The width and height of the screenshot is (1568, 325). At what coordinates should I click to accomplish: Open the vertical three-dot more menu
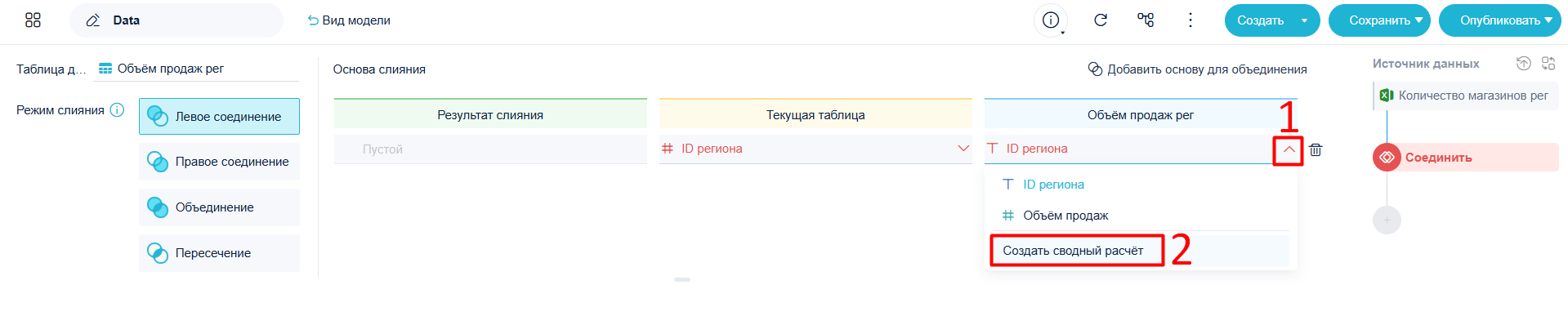(x=1191, y=20)
